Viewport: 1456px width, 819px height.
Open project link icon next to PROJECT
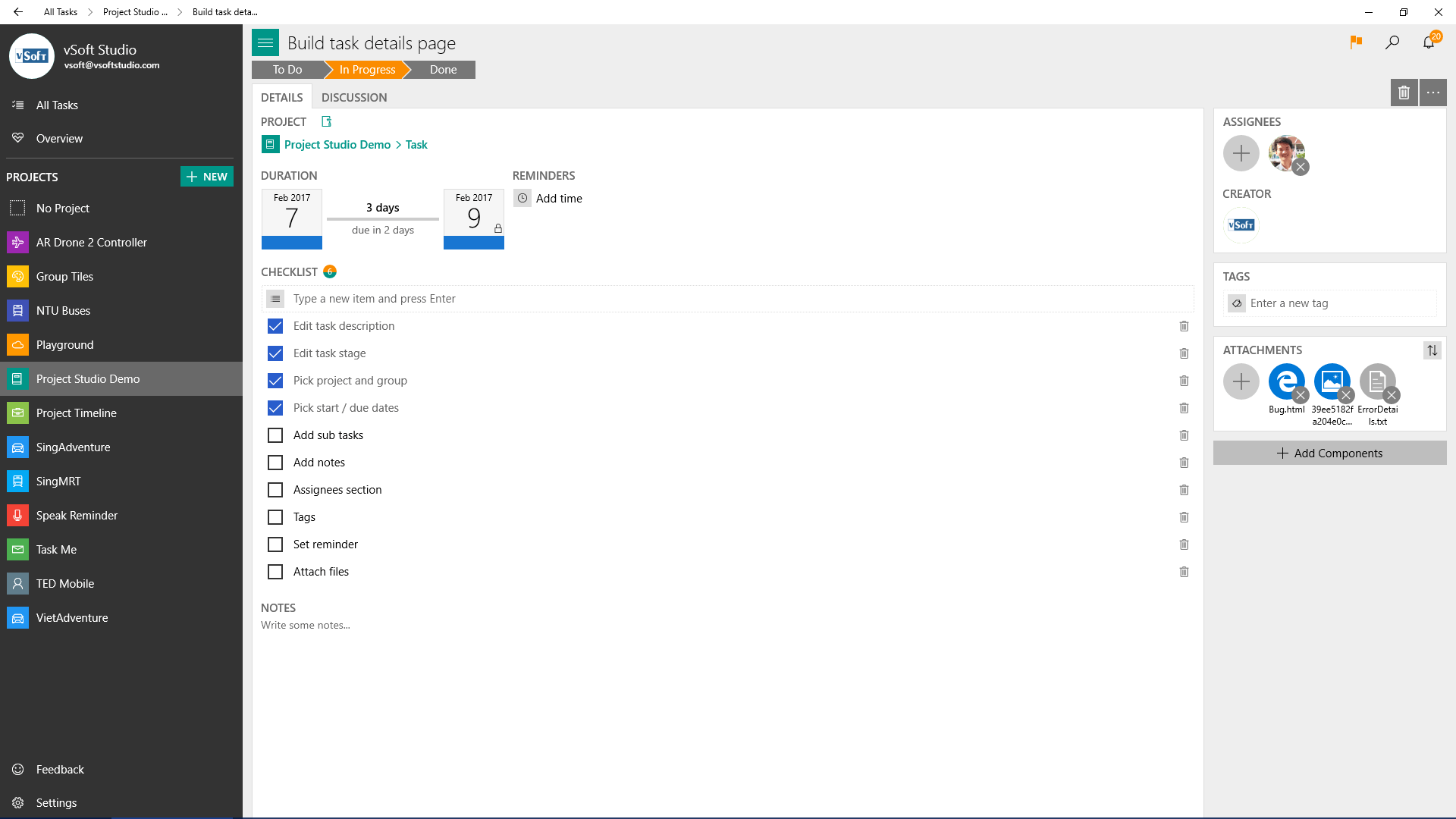327,121
